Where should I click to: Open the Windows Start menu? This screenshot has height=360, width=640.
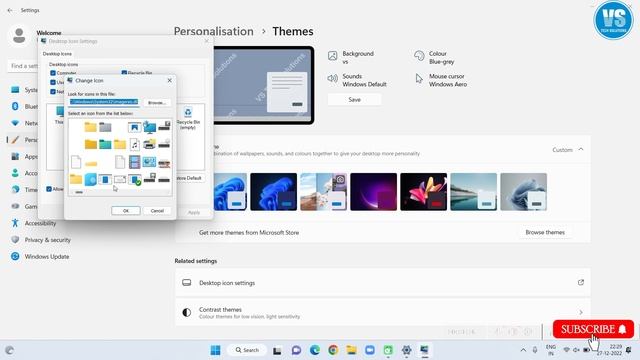[x=215, y=350]
